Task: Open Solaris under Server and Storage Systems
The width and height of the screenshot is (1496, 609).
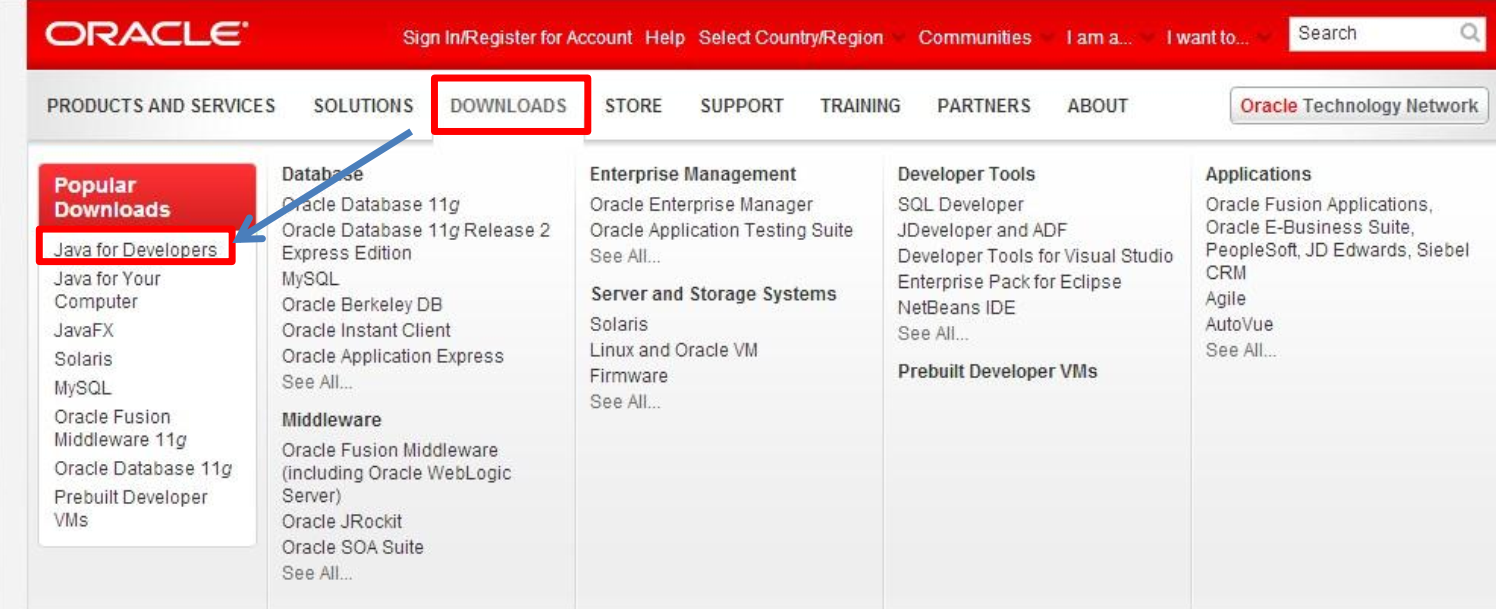Action: (619, 325)
